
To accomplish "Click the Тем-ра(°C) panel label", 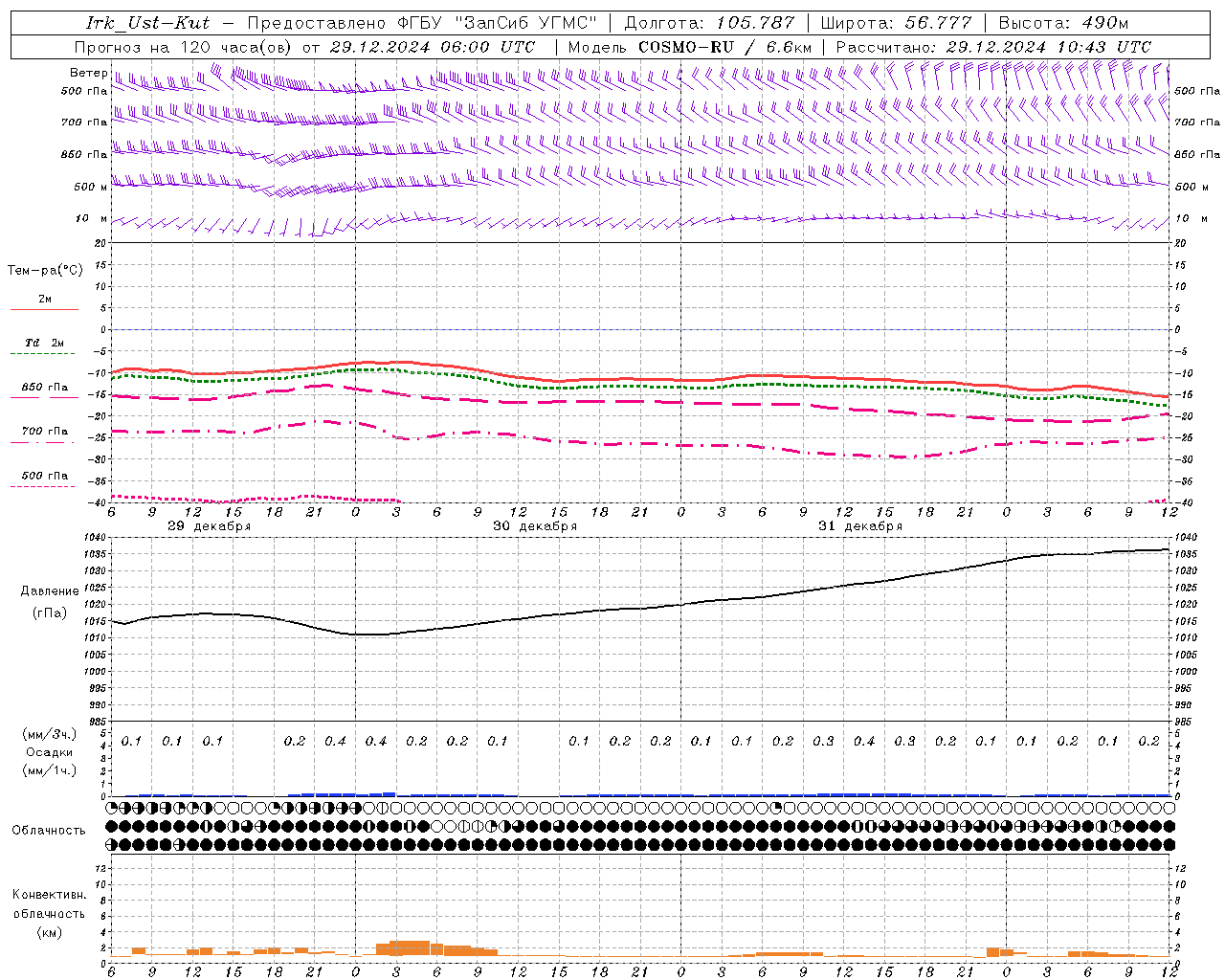I will pos(45,271).
